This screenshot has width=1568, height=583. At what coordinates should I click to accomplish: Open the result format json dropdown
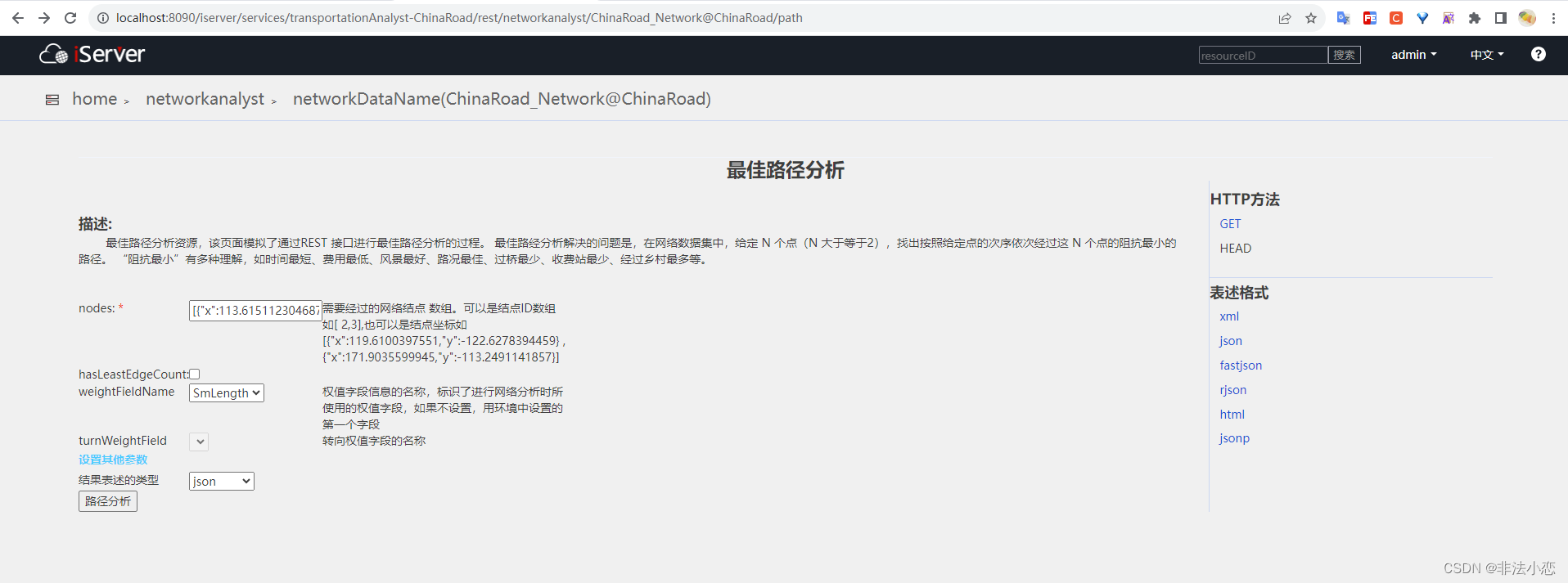click(222, 481)
